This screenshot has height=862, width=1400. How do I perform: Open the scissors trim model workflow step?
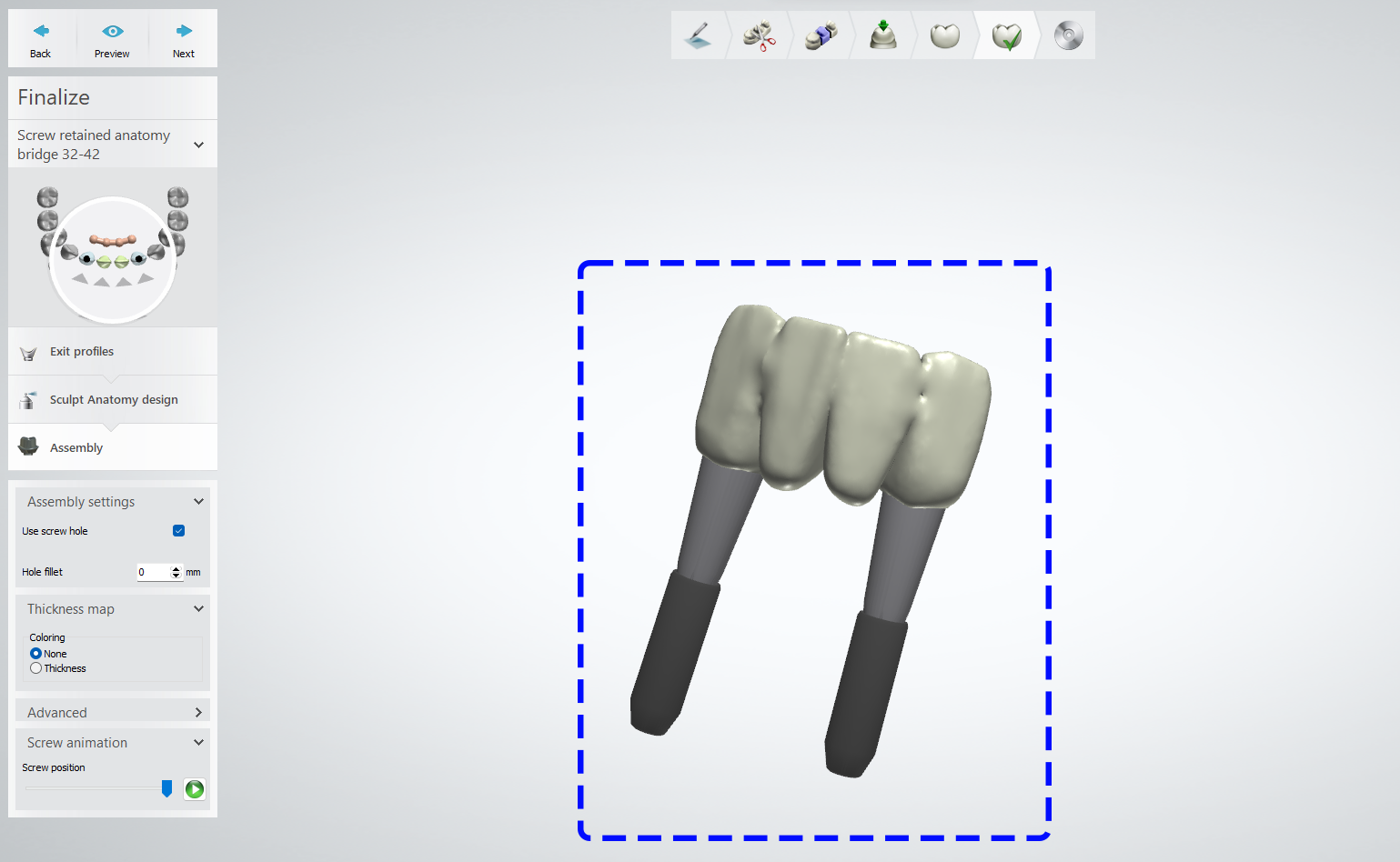(x=759, y=36)
